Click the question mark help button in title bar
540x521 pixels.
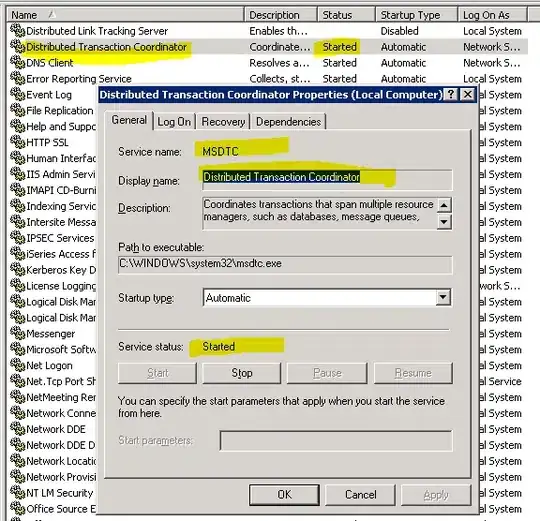451,94
